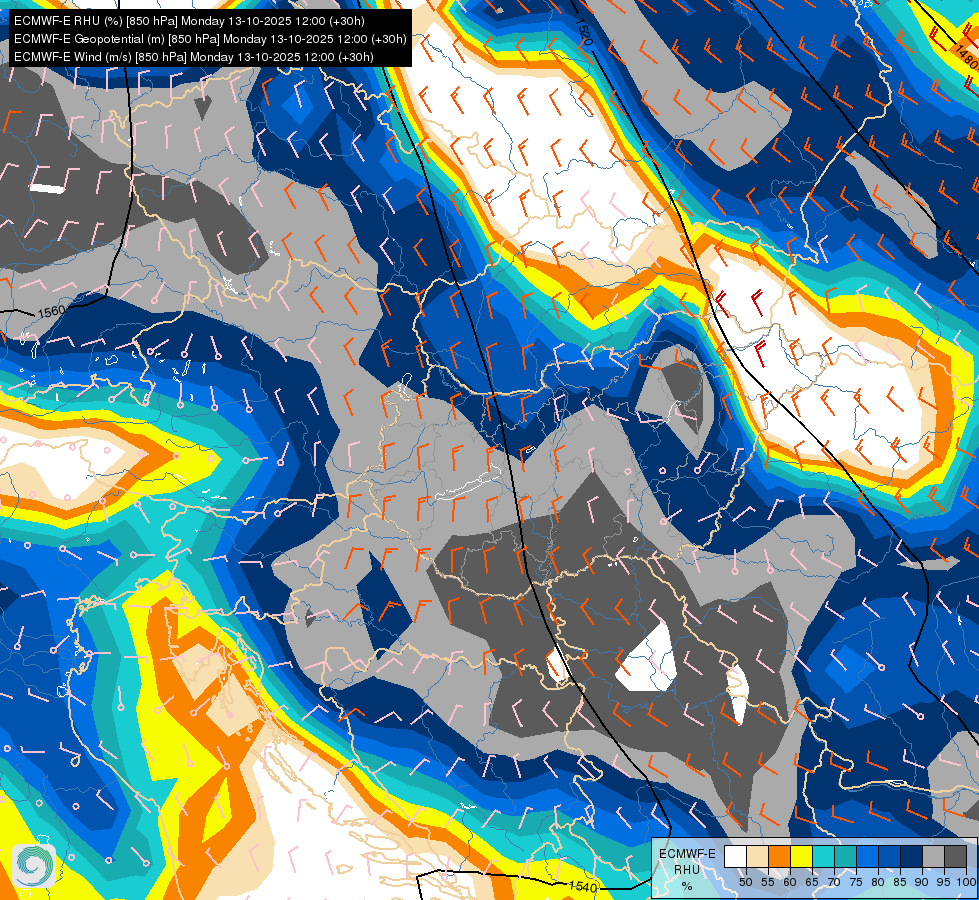This screenshot has width=979, height=900.
Task: Click the RHU (%) 850 hPa title line
Action: (x=189, y=21)
